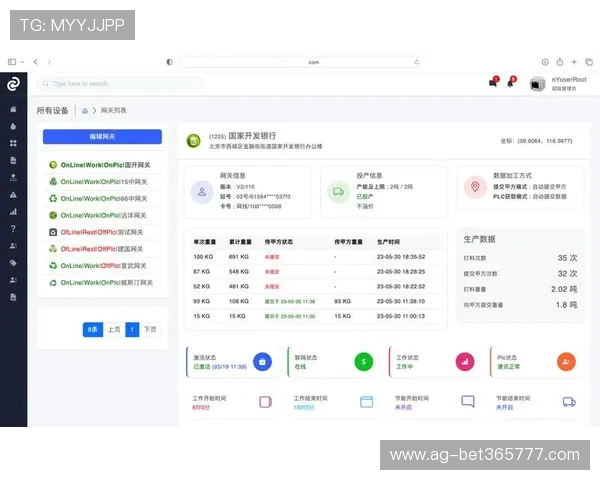The image size is (600, 480).
Task: Click the 23-05-30 18:22:52 time cell
Action: [x=401, y=286]
